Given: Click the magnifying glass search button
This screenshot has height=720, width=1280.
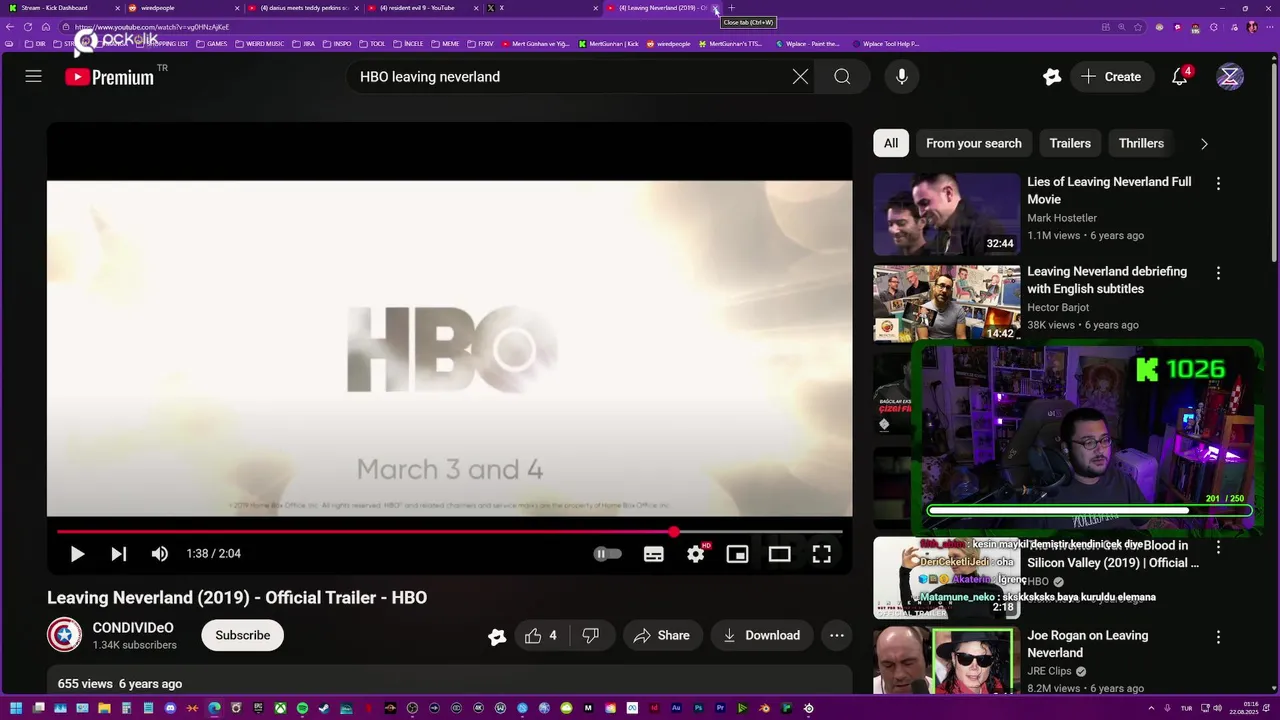Looking at the screenshot, I should pyautogui.click(x=842, y=77).
